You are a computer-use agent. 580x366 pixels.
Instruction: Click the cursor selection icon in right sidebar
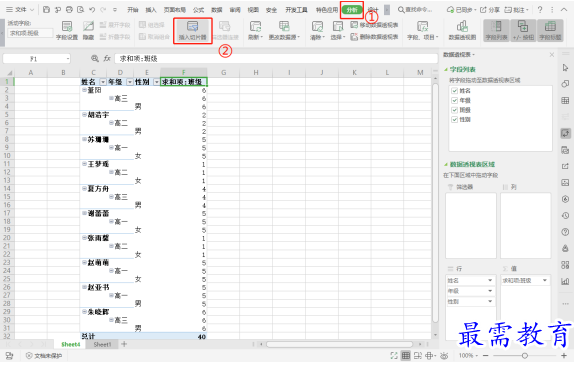coord(565,68)
